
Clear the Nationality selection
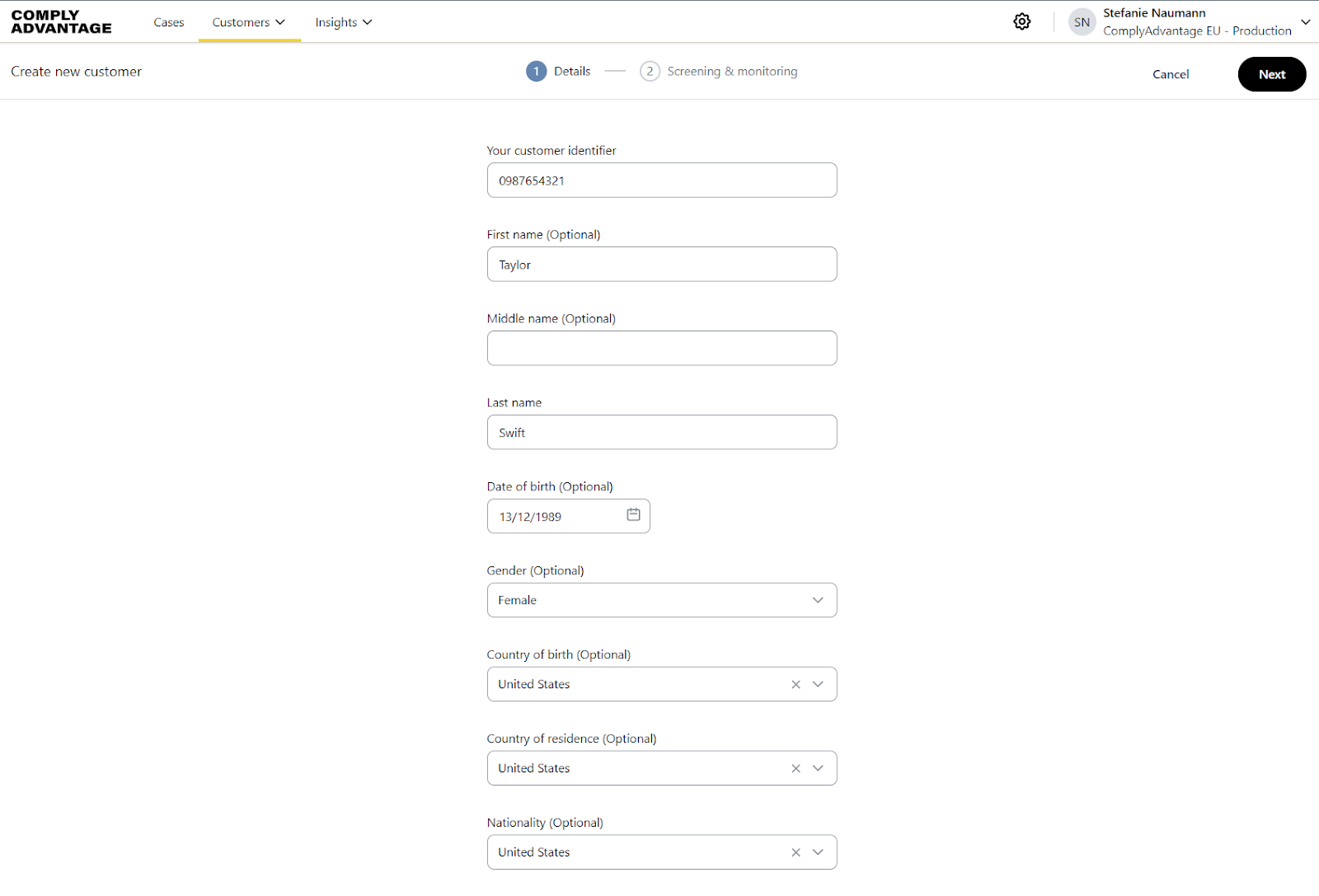796,852
